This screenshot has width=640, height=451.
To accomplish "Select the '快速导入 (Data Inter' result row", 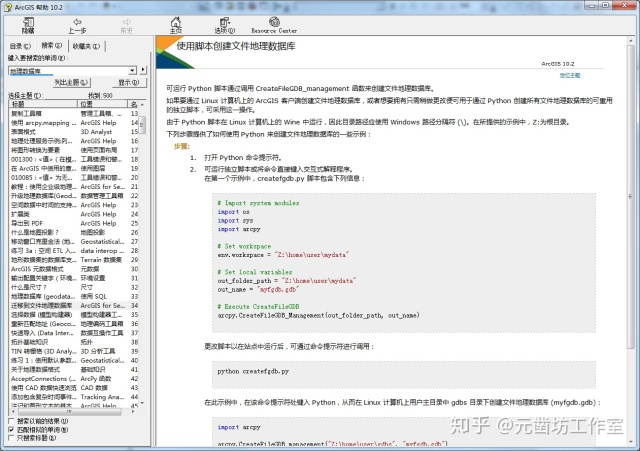I will [74, 333].
